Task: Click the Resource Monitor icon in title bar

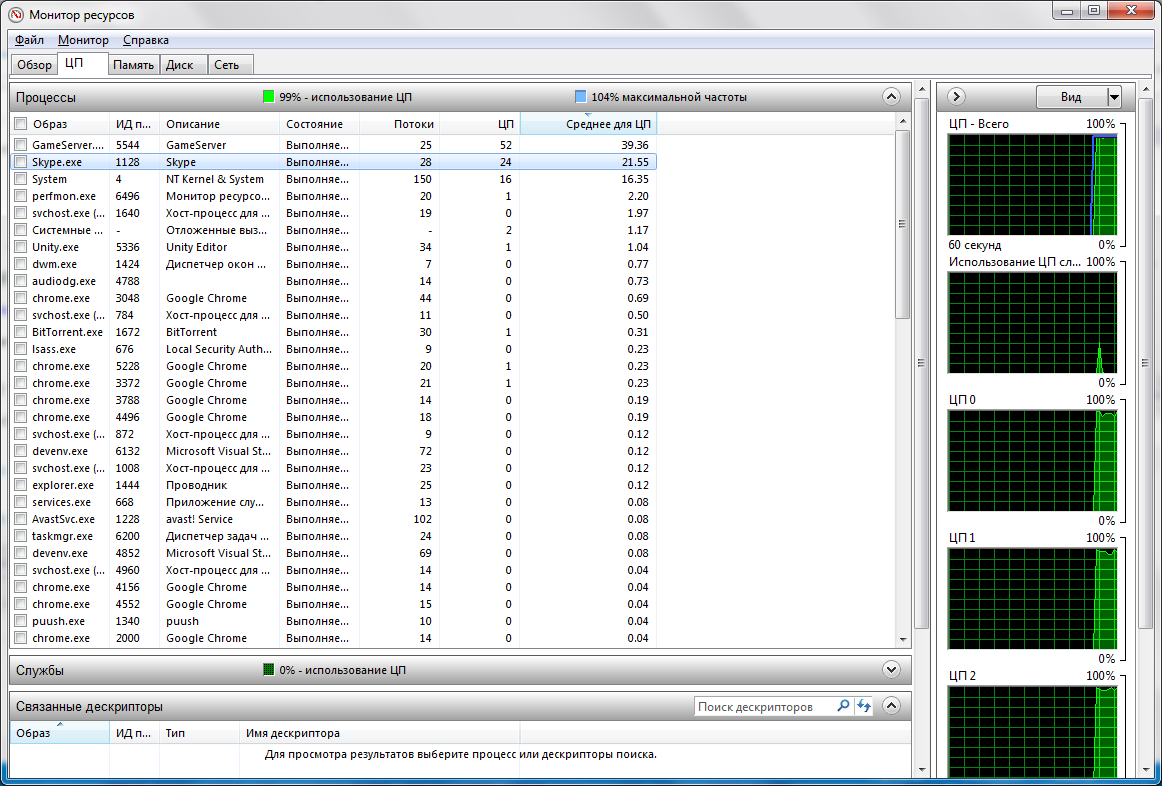Action: coord(15,15)
